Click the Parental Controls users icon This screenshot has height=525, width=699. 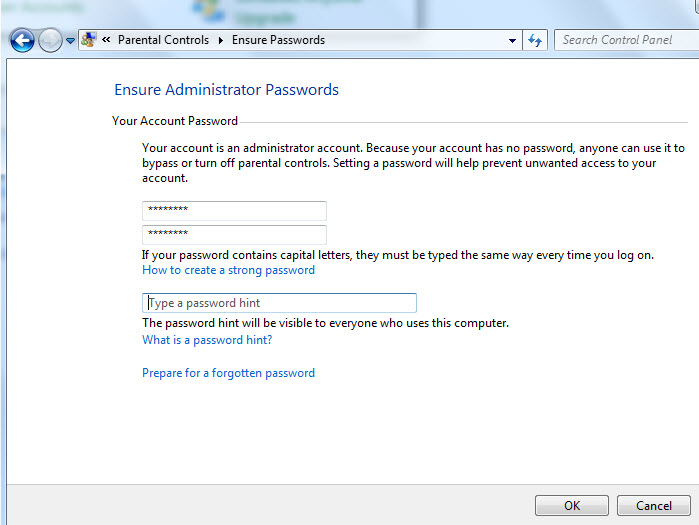pos(89,40)
